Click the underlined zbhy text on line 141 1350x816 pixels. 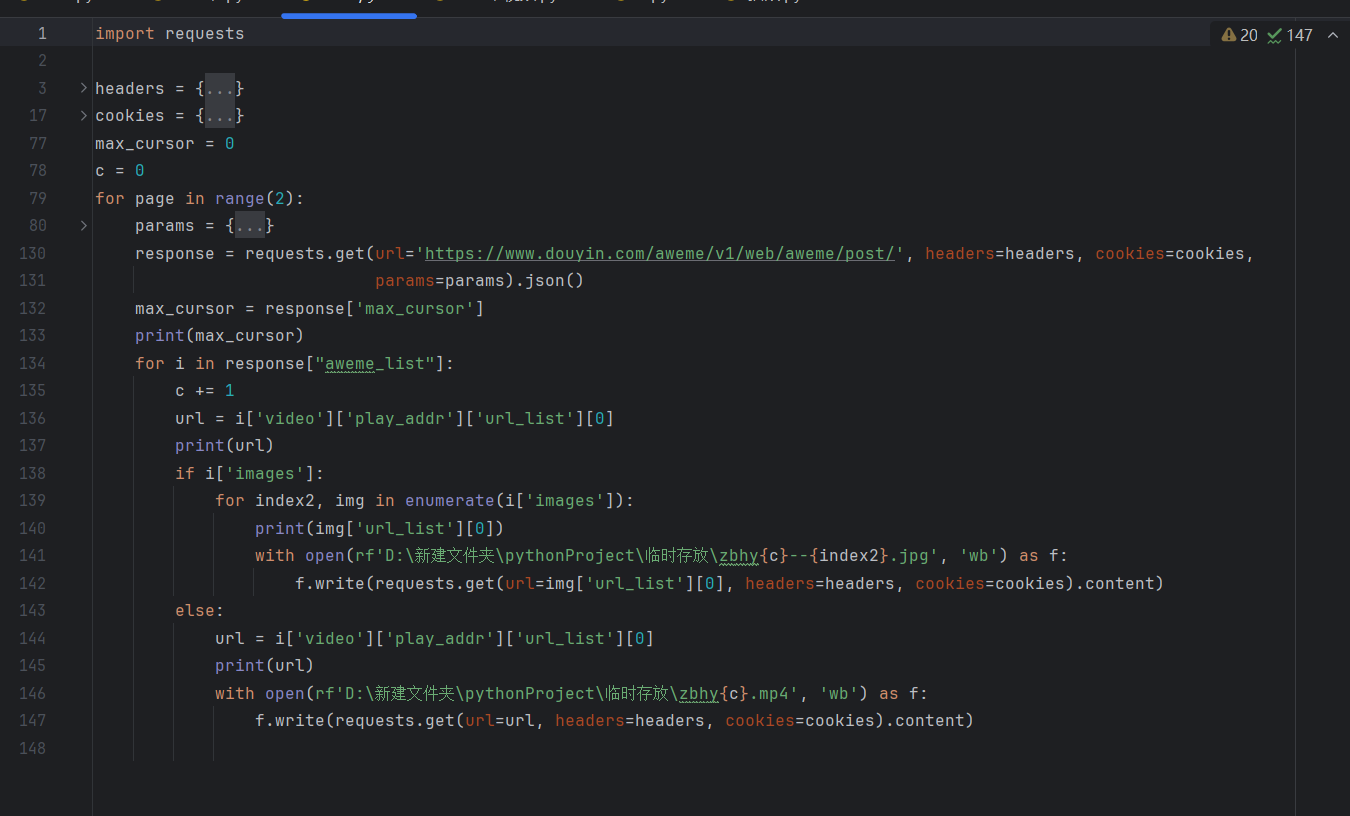pyautogui.click(x=742, y=555)
